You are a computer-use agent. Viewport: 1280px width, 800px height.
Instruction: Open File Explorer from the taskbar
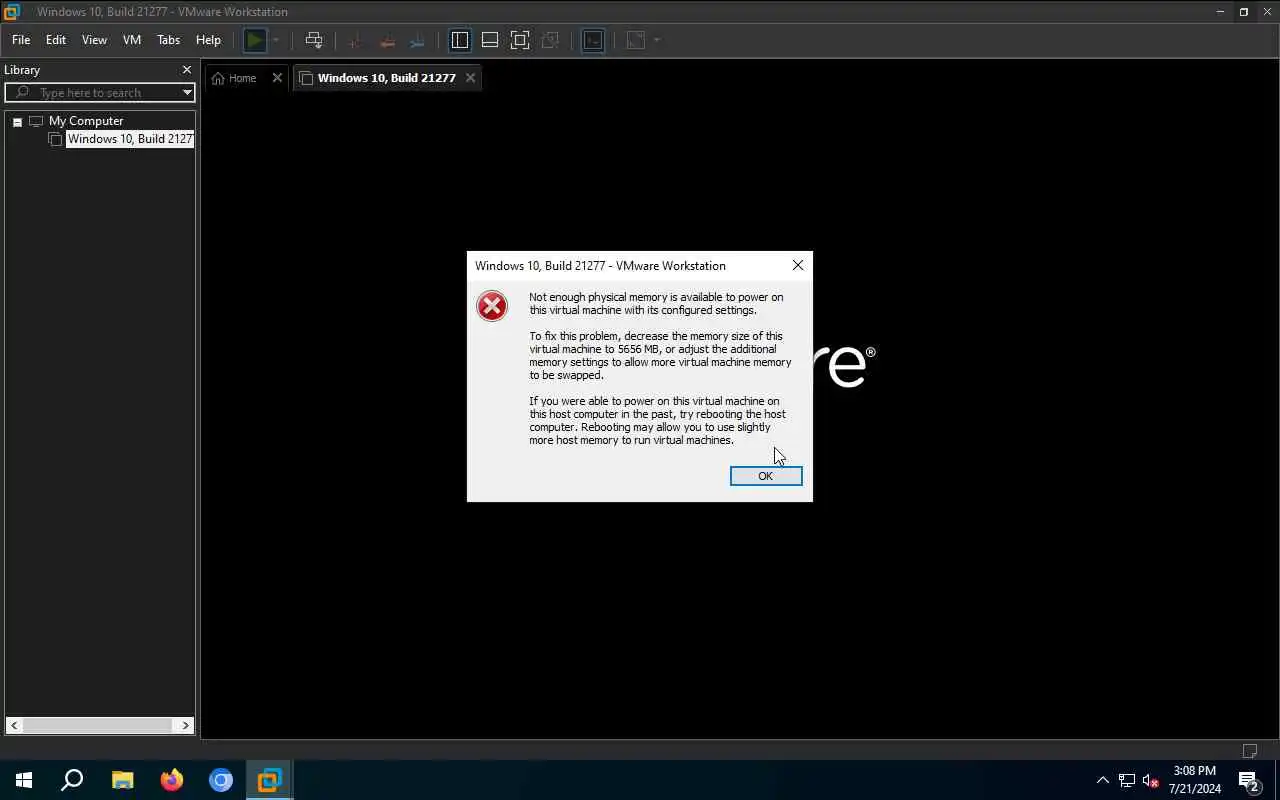(122, 780)
